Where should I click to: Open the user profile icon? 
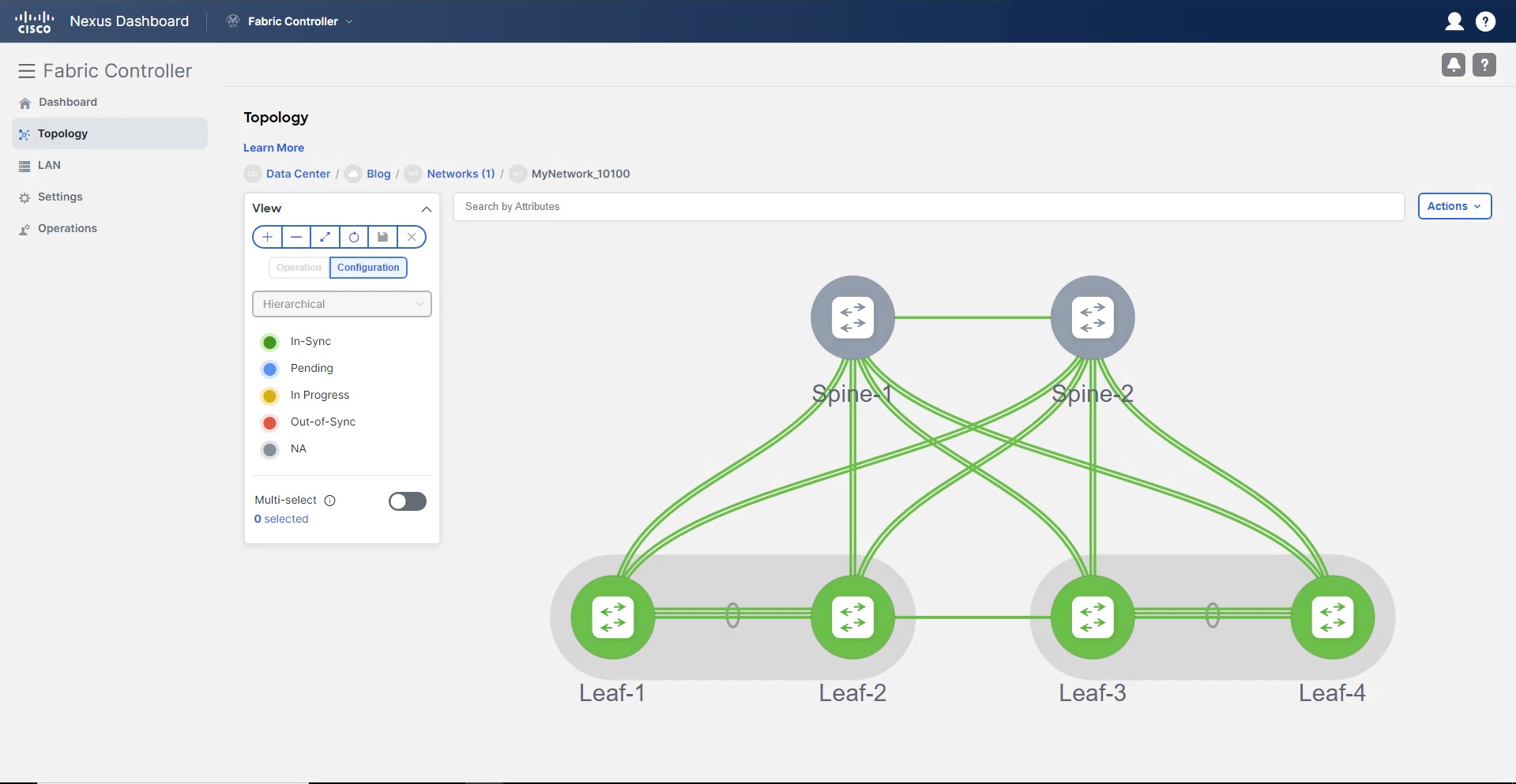click(x=1454, y=21)
